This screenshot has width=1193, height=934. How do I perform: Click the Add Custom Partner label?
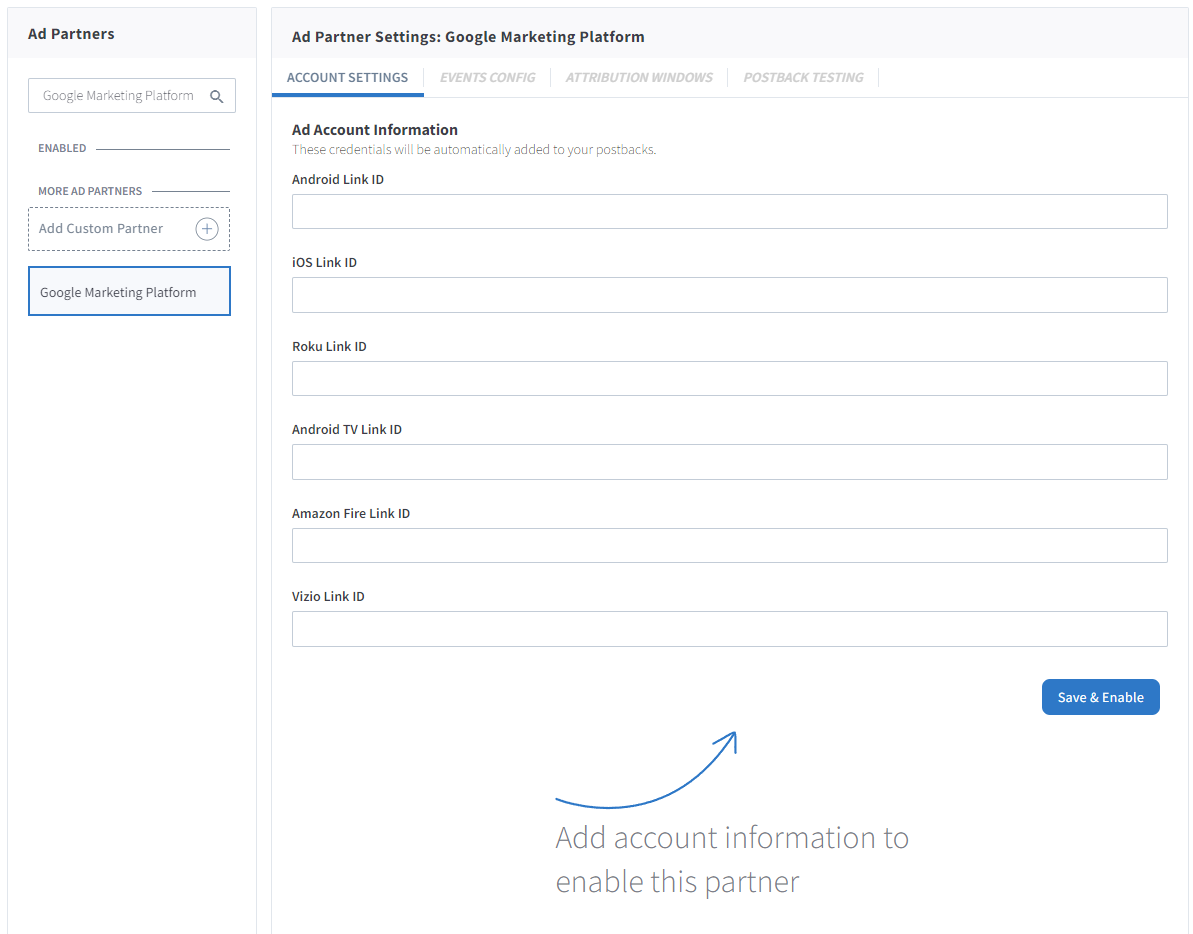pyautogui.click(x=100, y=228)
